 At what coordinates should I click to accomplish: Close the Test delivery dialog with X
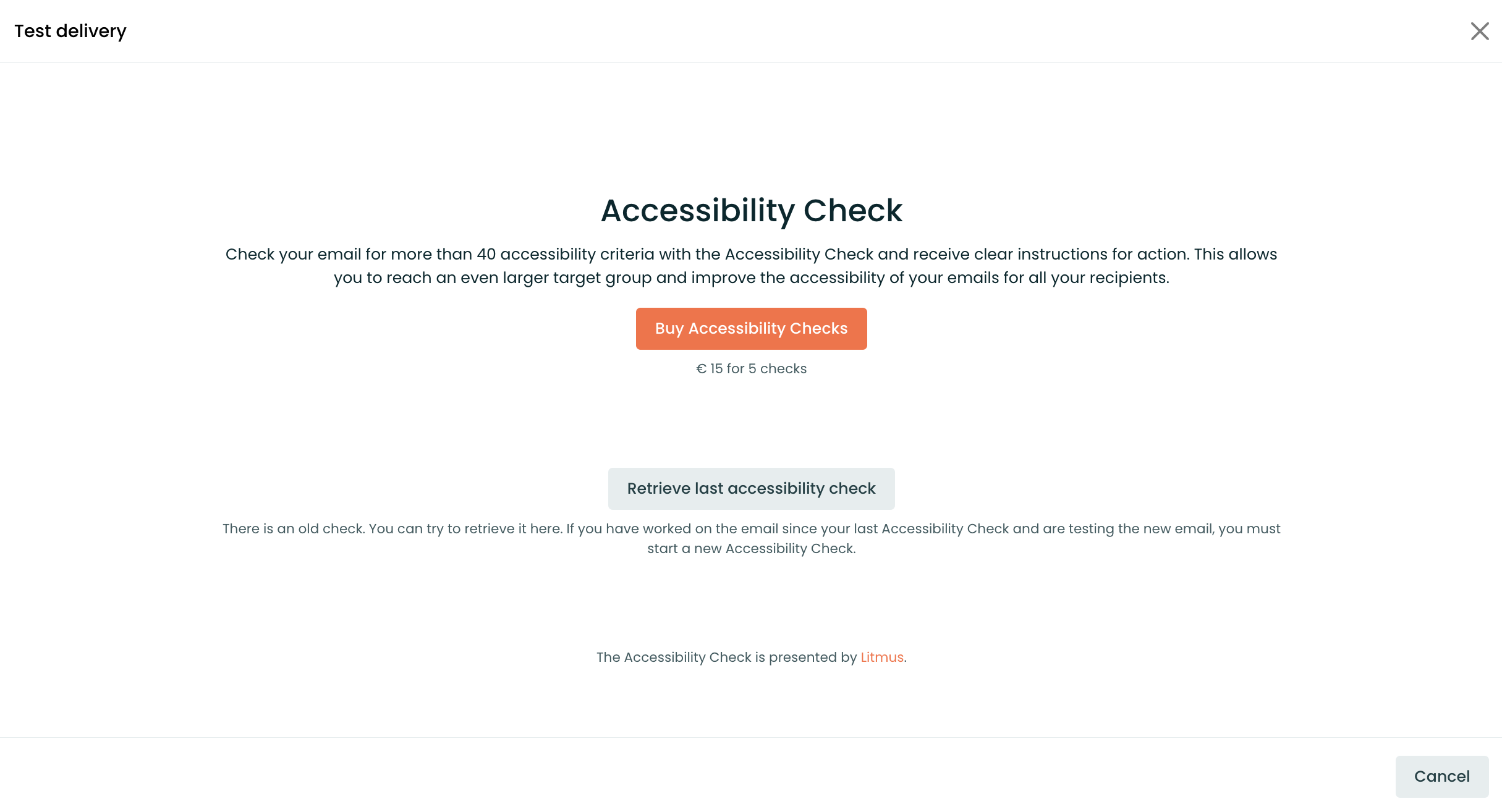point(1480,31)
